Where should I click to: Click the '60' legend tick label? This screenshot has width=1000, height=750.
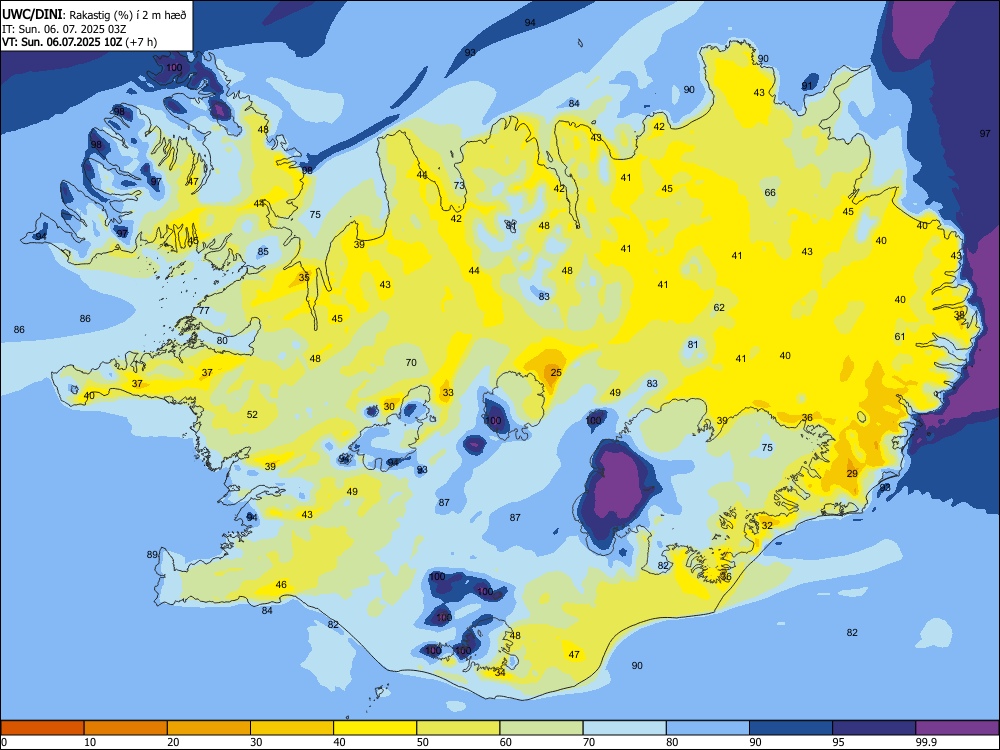506,742
